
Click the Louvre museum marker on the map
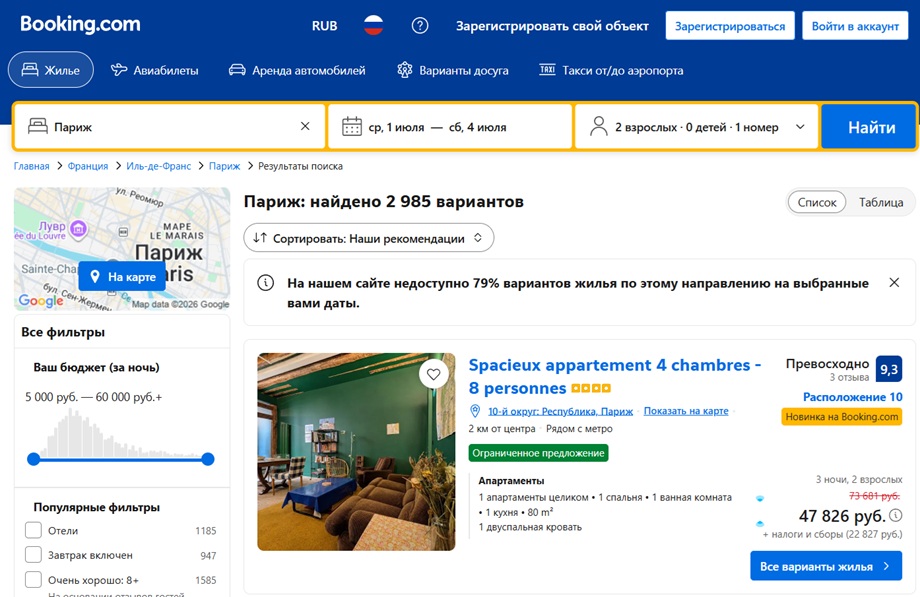click(x=78, y=229)
